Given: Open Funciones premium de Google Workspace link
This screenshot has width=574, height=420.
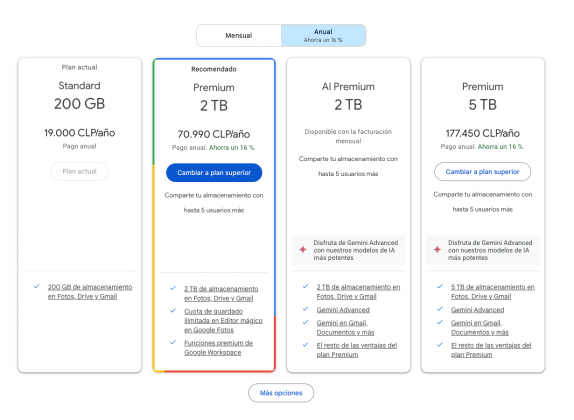Looking at the screenshot, I should pos(219,347).
